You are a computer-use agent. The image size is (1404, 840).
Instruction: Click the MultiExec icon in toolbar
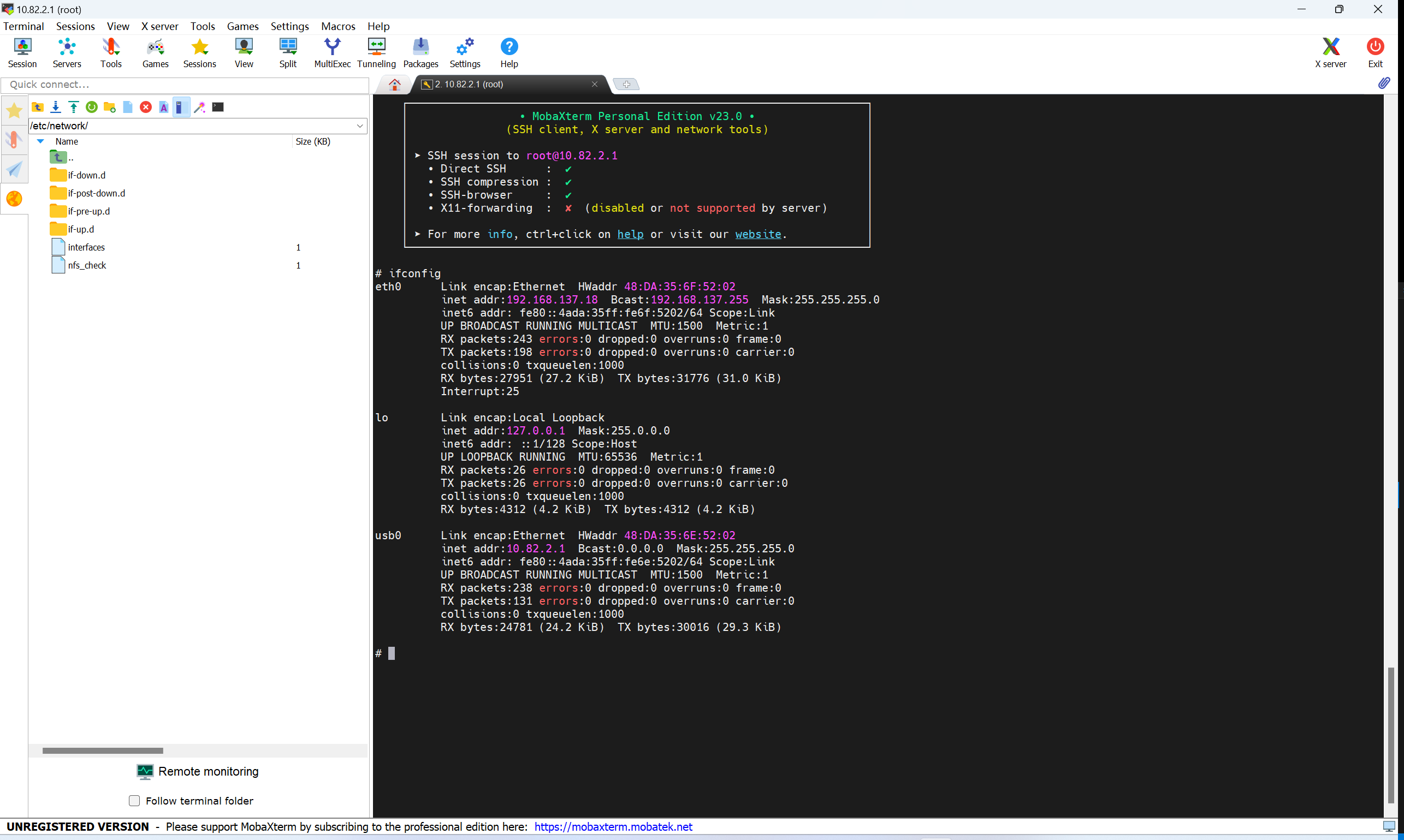tap(332, 52)
